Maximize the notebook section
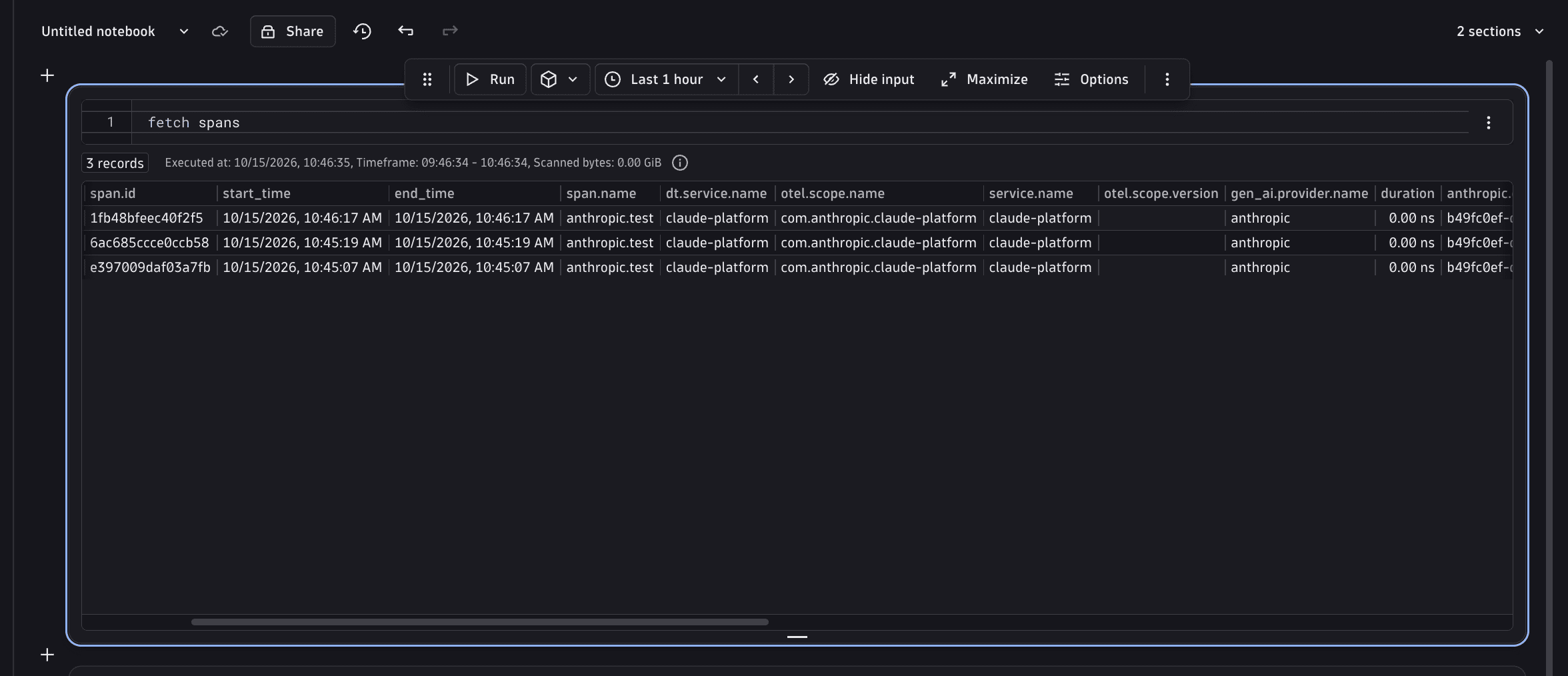This screenshot has height=676, width=1568. pyautogui.click(x=984, y=79)
